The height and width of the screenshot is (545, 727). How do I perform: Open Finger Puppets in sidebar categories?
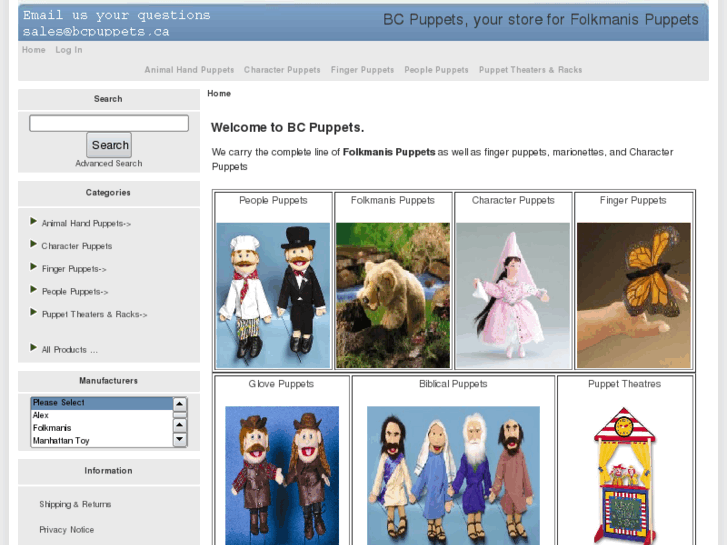point(74,269)
